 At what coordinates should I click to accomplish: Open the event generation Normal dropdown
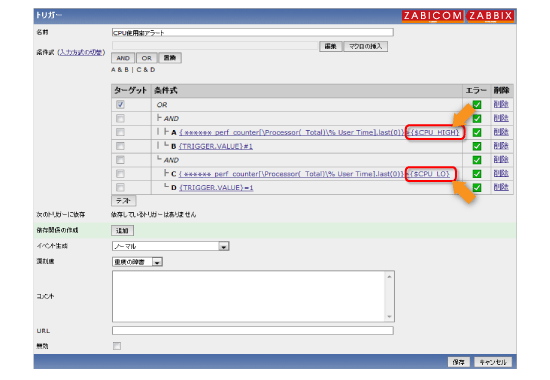click(170, 246)
